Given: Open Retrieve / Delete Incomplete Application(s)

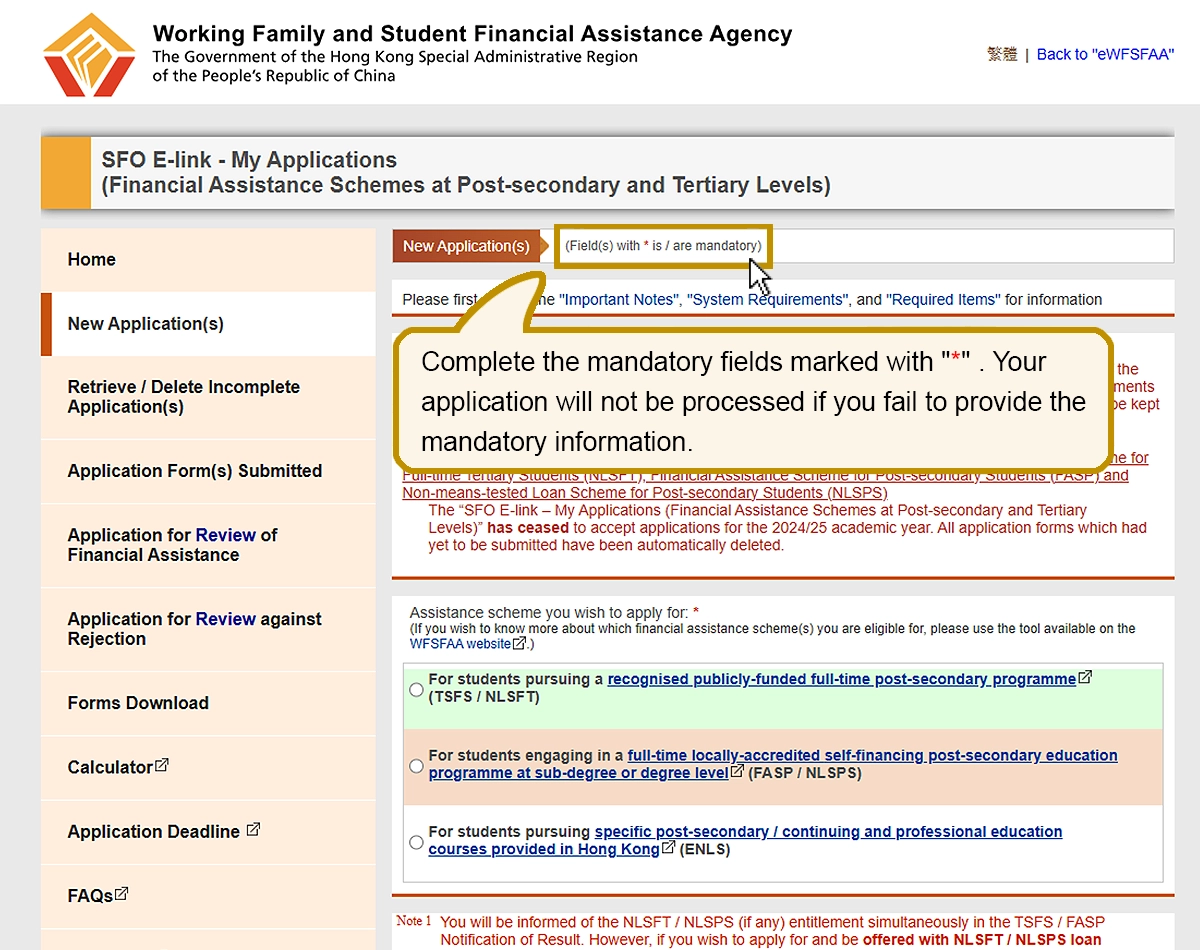Looking at the screenshot, I should pos(208,397).
